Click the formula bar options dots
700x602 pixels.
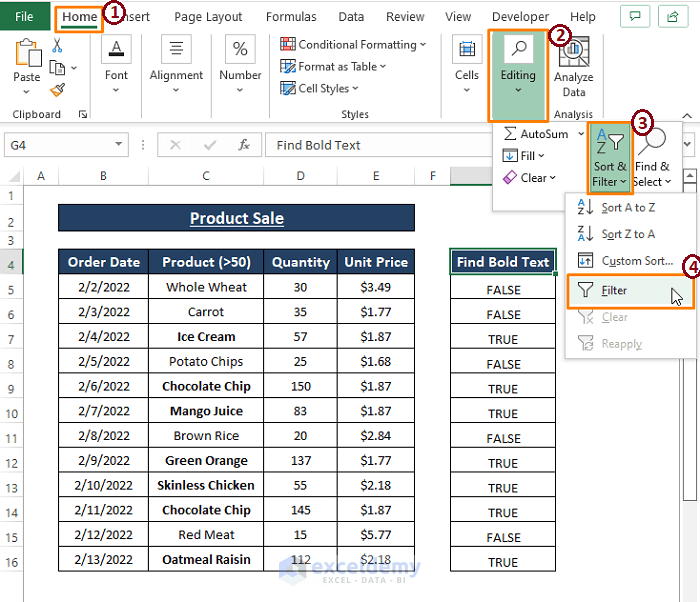click(143, 145)
